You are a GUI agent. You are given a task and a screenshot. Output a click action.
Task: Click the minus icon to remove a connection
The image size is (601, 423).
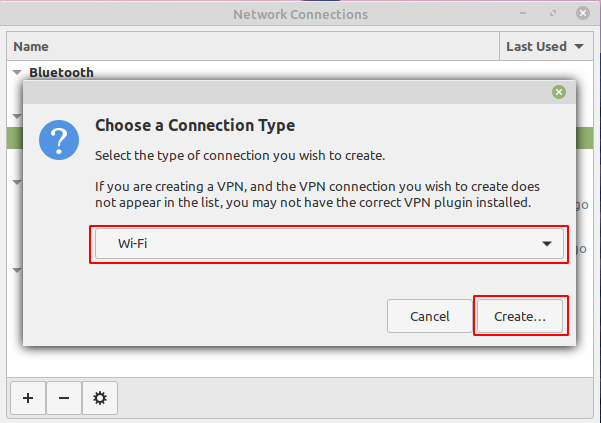(64, 398)
